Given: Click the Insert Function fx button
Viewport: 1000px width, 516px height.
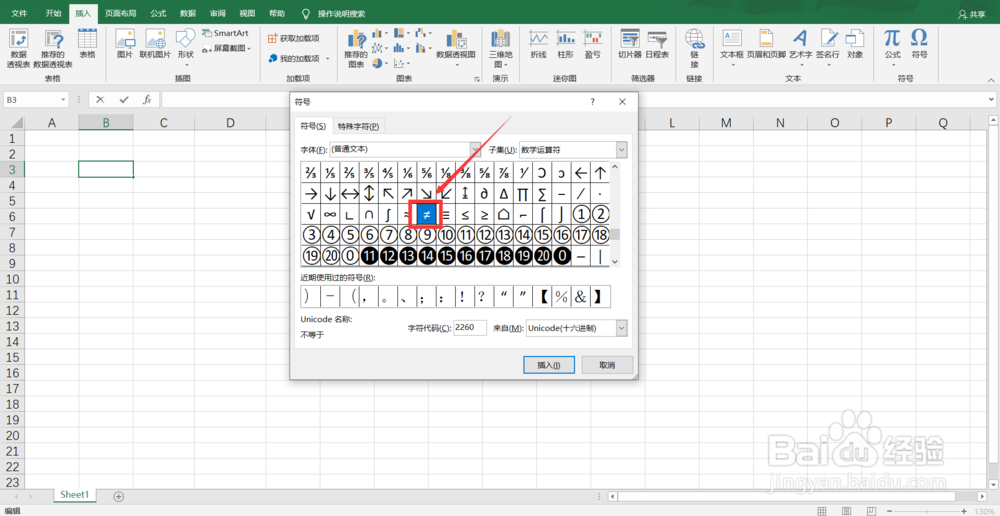Looking at the screenshot, I should coord(147,100).
